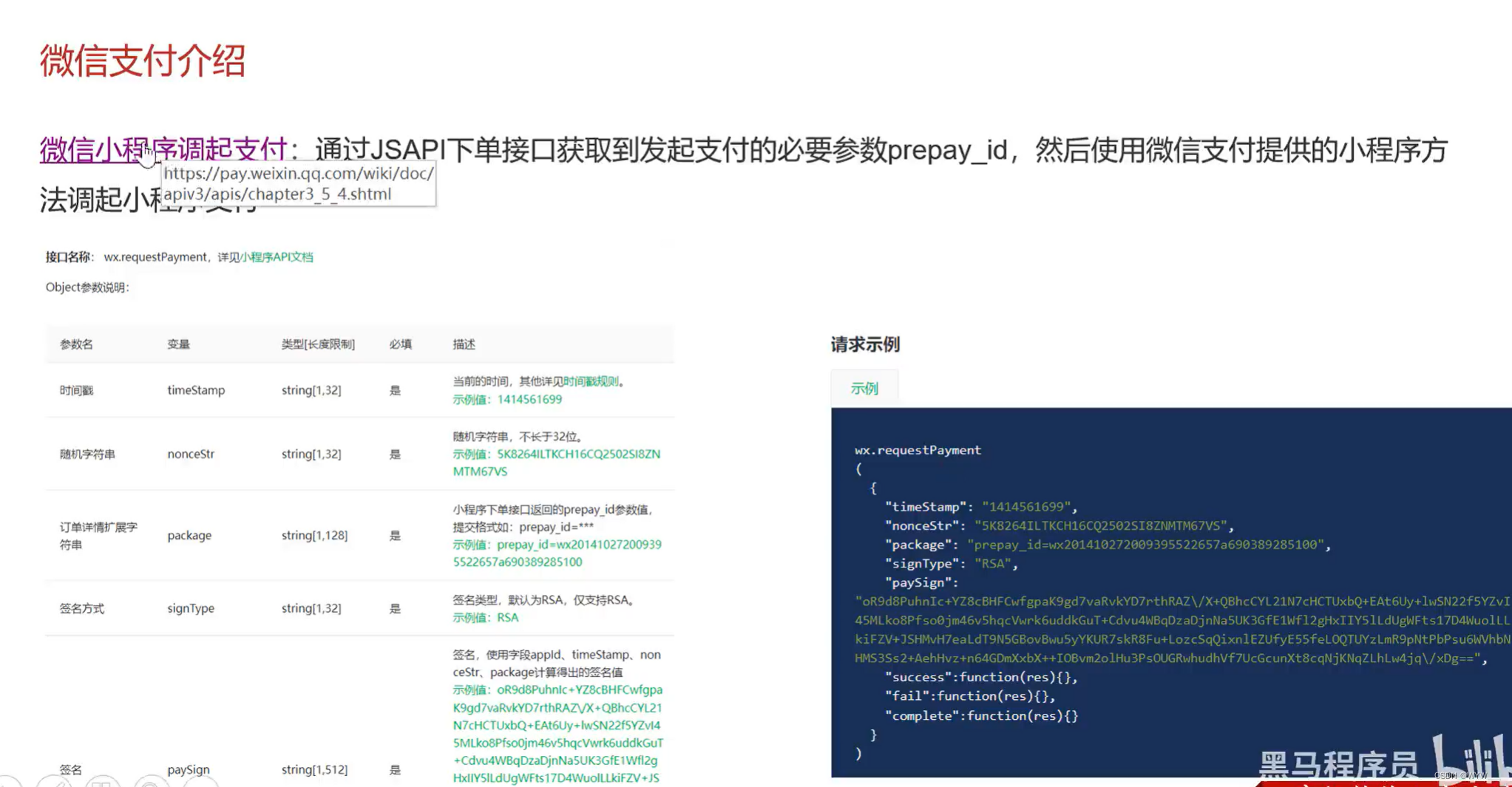1512x787 pixels.
Task: Click the nonceStr example value 5K8264ILTKCH16CQ2502SI8ZN
Action: [x=578, y=454]
